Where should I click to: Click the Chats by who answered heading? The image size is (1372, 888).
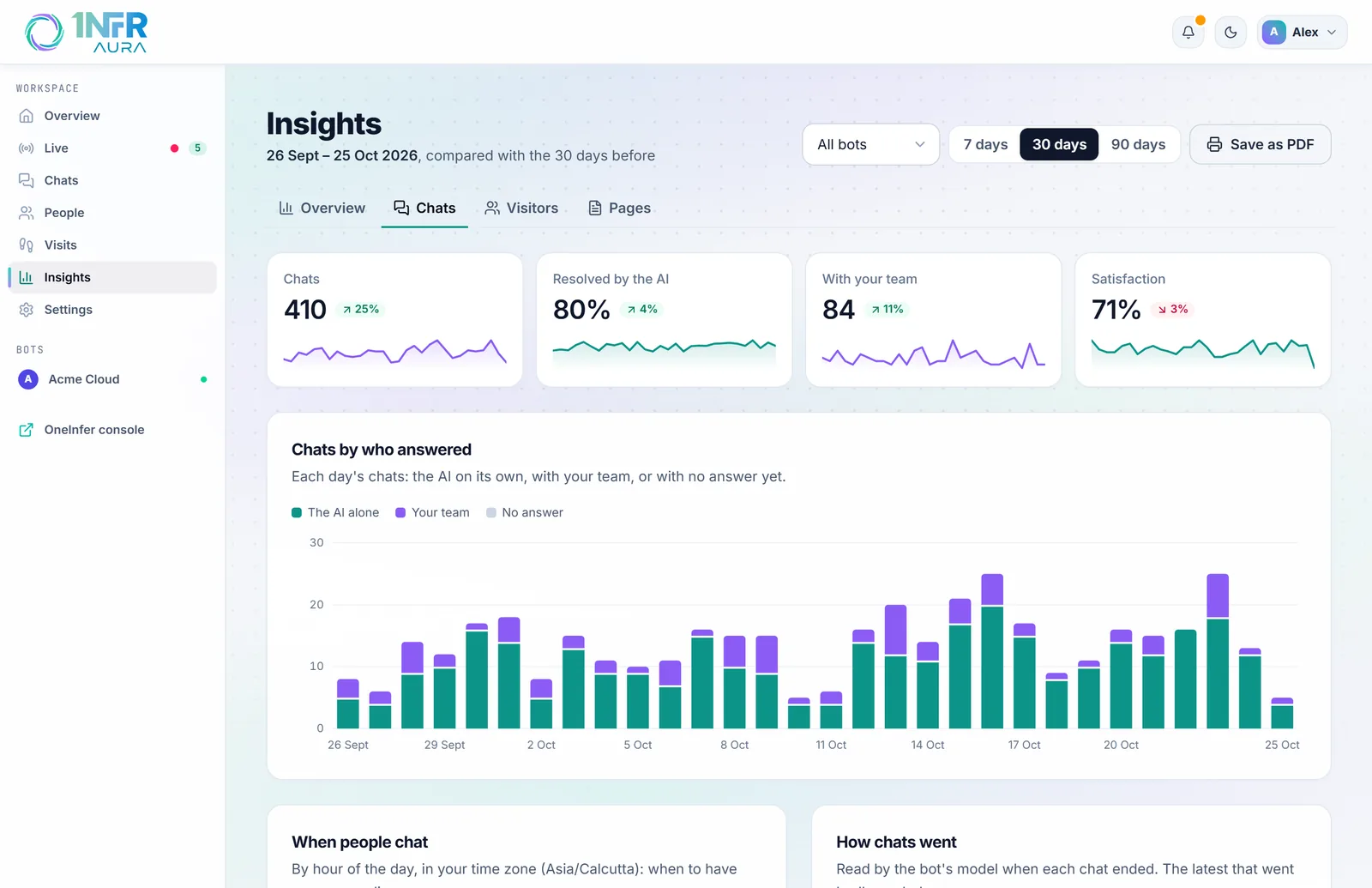[382, 450]
